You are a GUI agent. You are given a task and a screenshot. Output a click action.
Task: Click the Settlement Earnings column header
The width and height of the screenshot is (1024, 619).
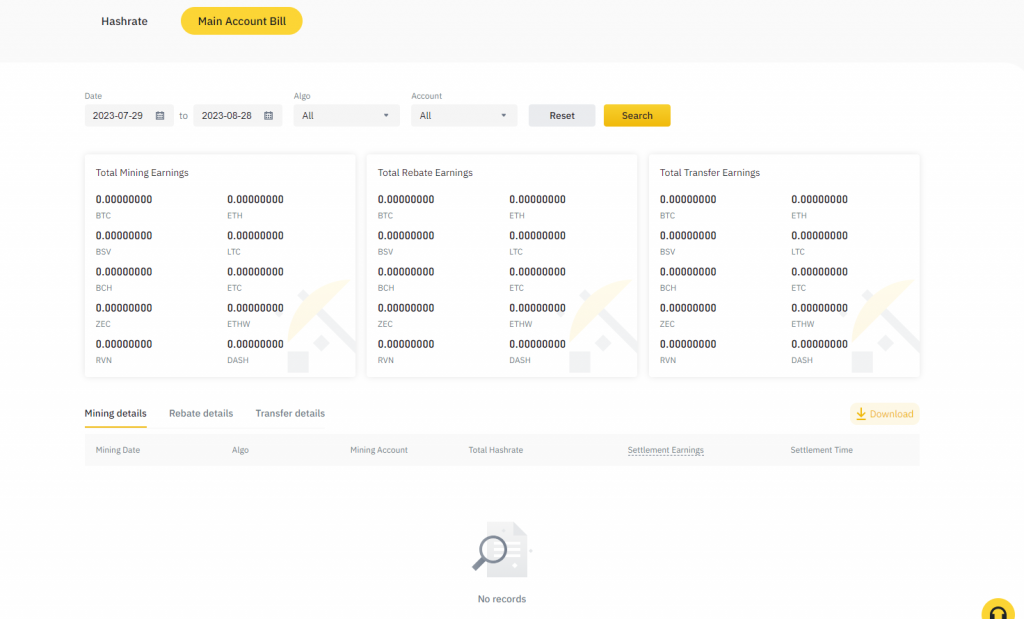tap(665, 450)
